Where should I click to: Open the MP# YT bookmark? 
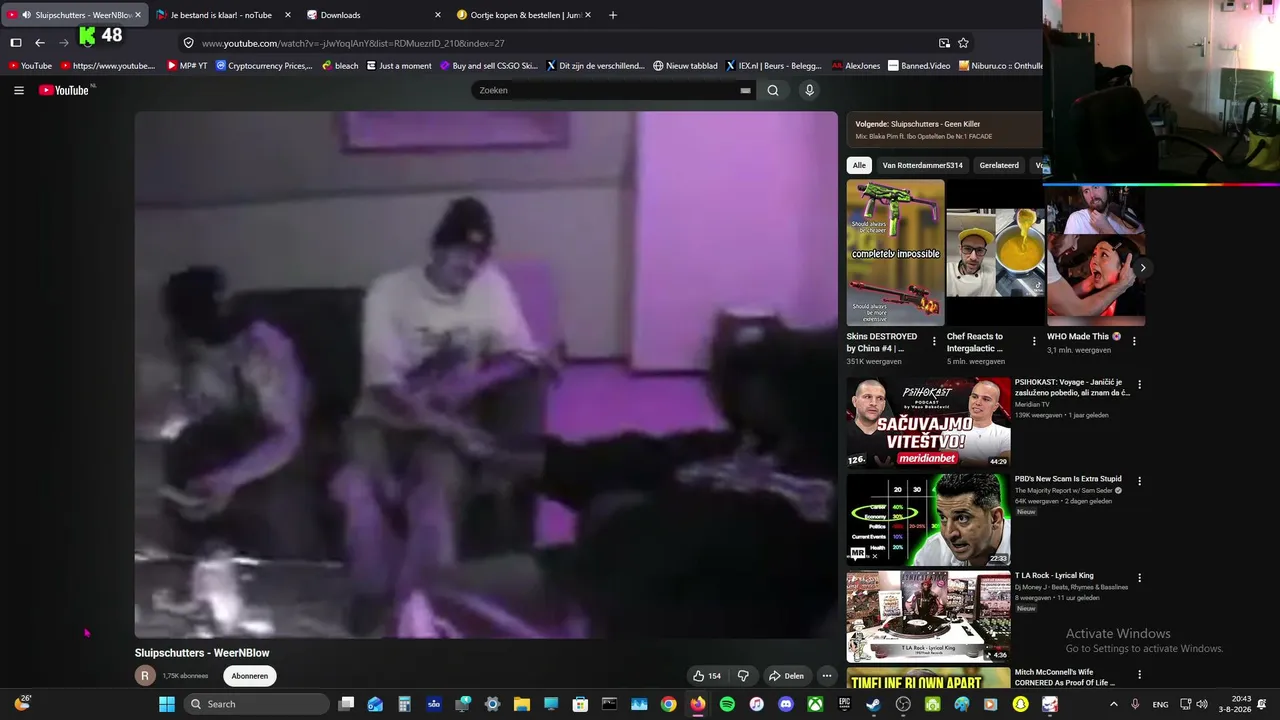pos(187,66)
